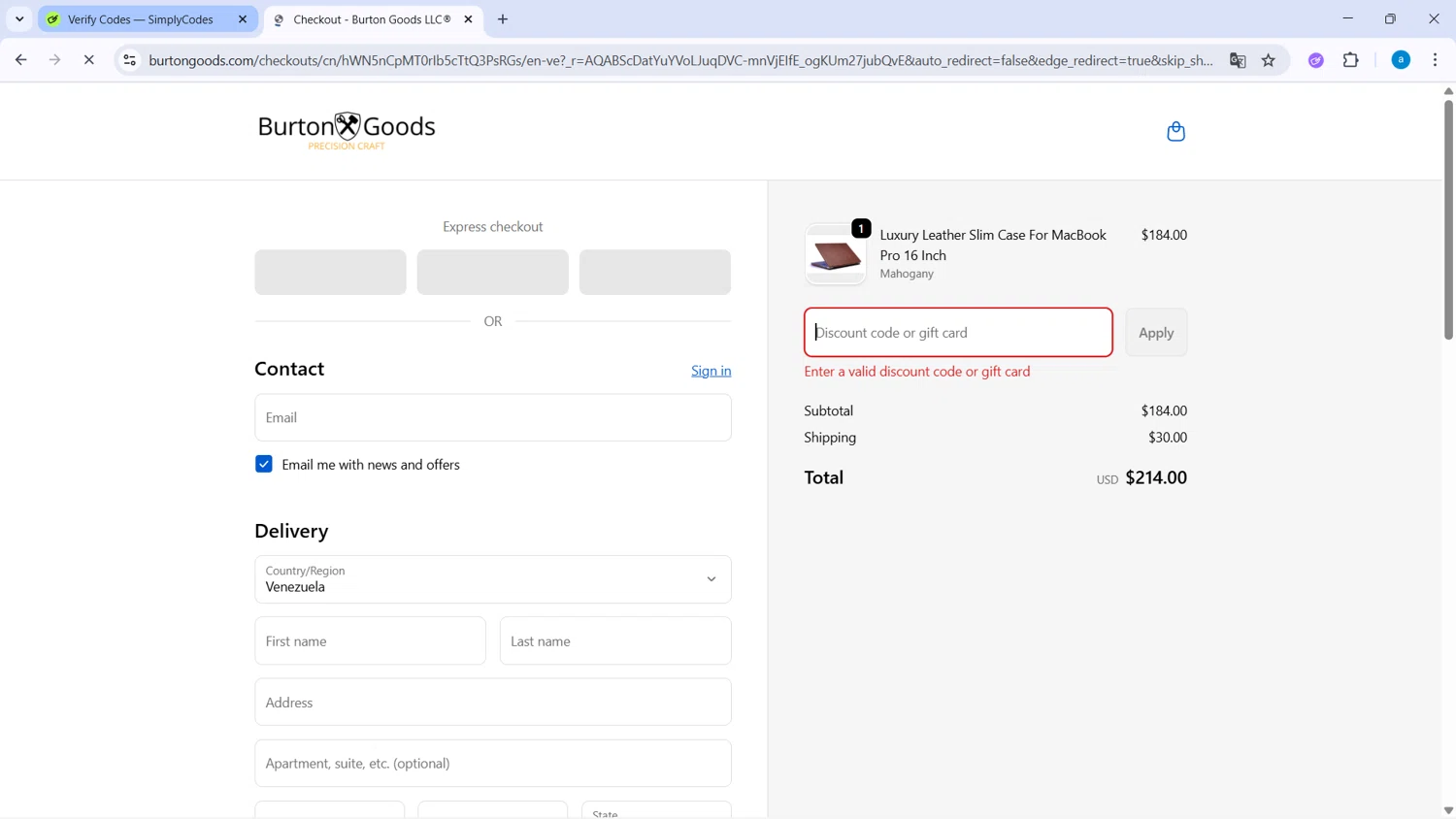Open the purple extension icon

[1316, 60]
